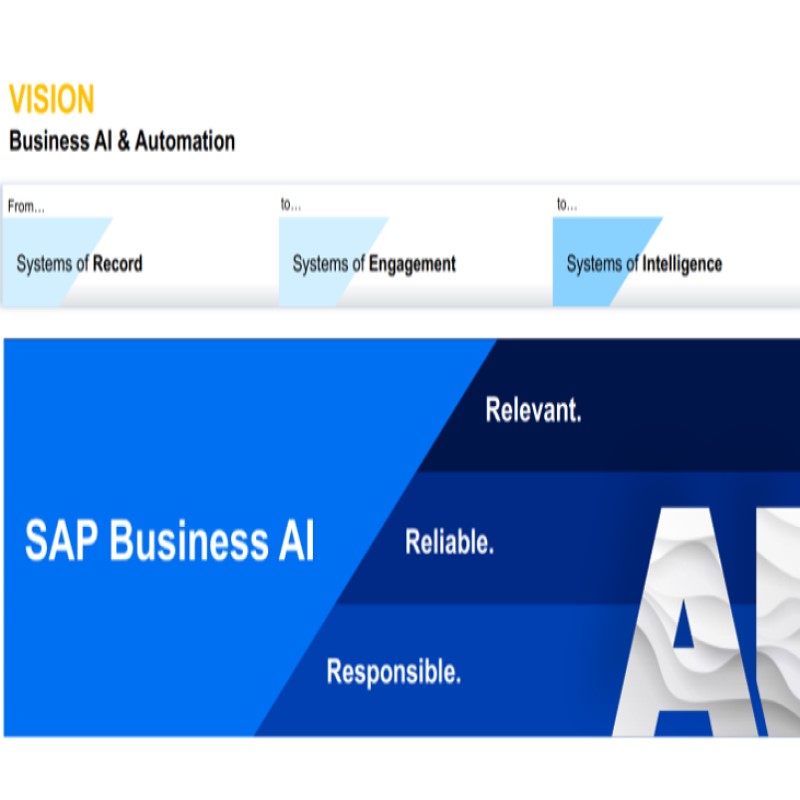Click the bold word Engagement
The image size is (800, 800).
pos(412,264)
